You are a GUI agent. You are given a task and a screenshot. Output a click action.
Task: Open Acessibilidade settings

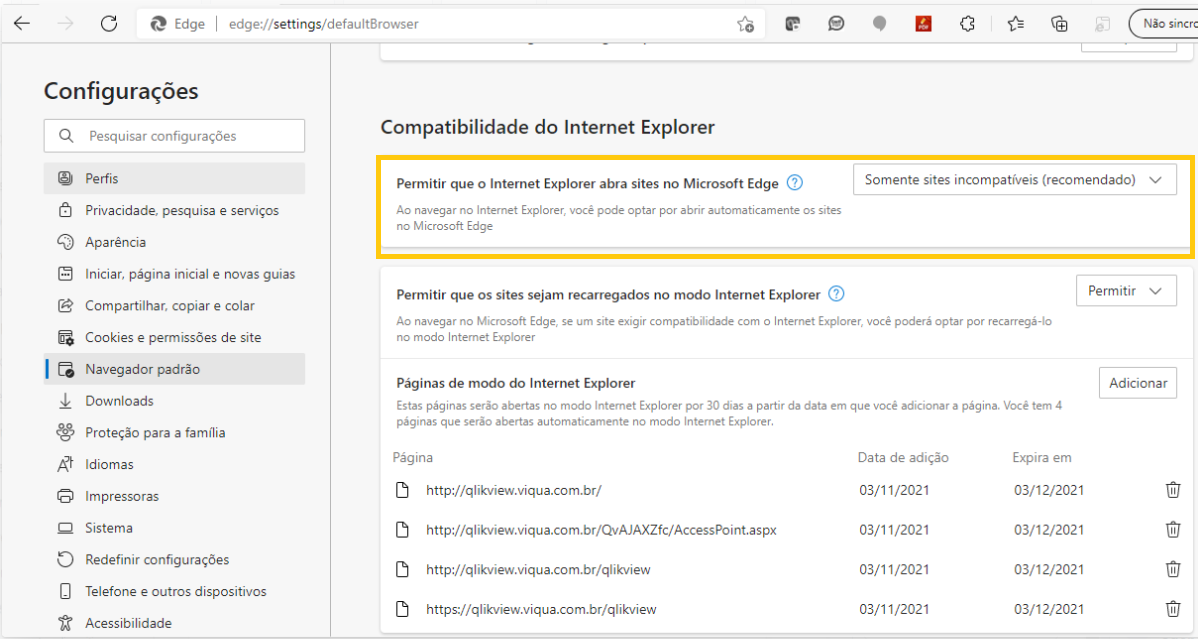(x=174, y=623)
